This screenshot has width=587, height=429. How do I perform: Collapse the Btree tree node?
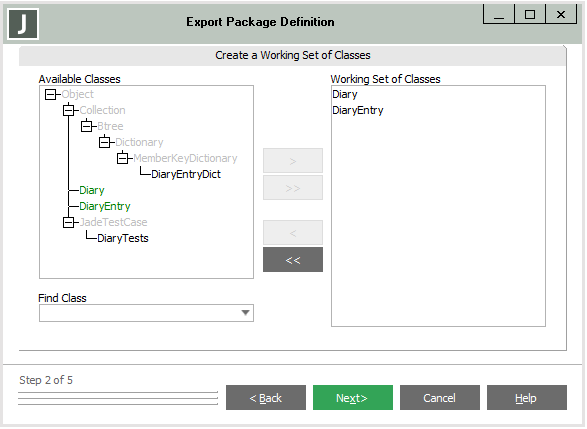tap(86, 126)
